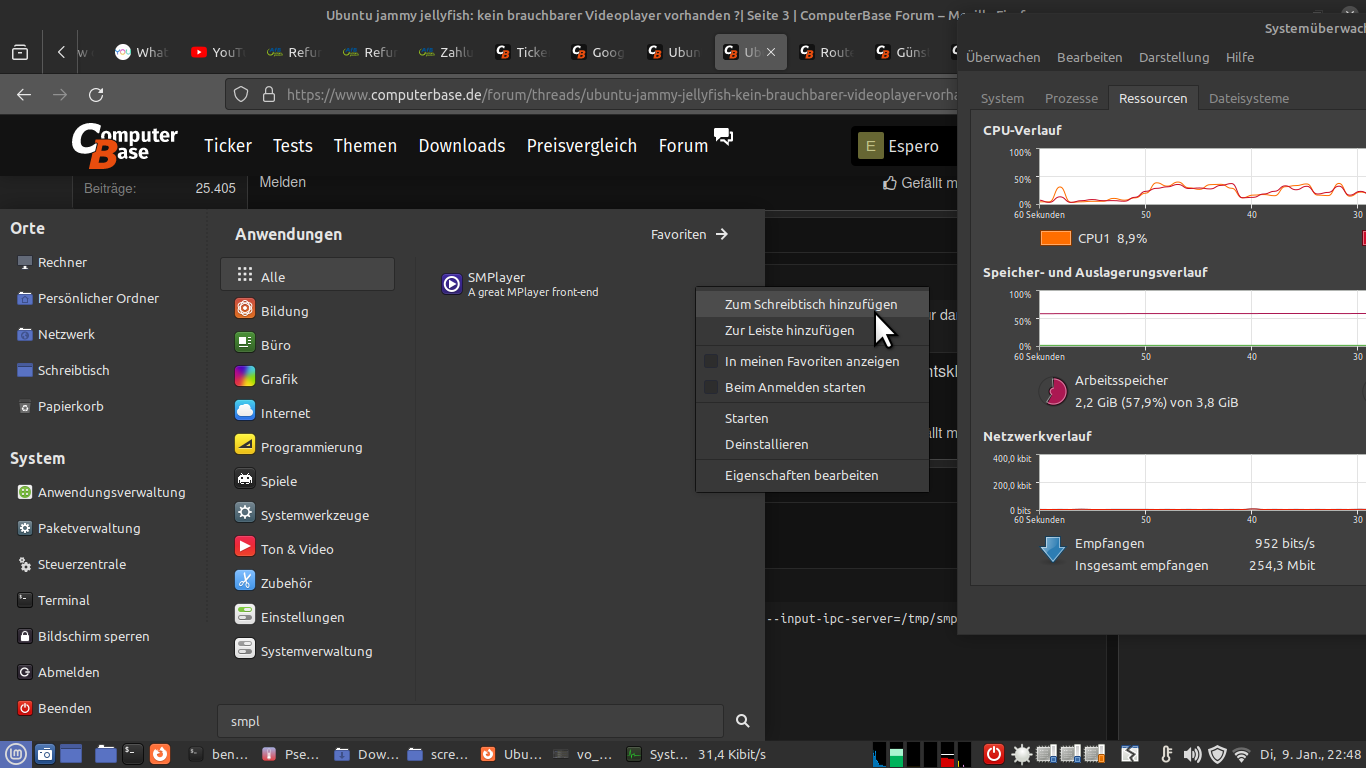Open Netzwerk from places list
The height and width of the screenshot is (768, 1366).
(x=56, y=334)
